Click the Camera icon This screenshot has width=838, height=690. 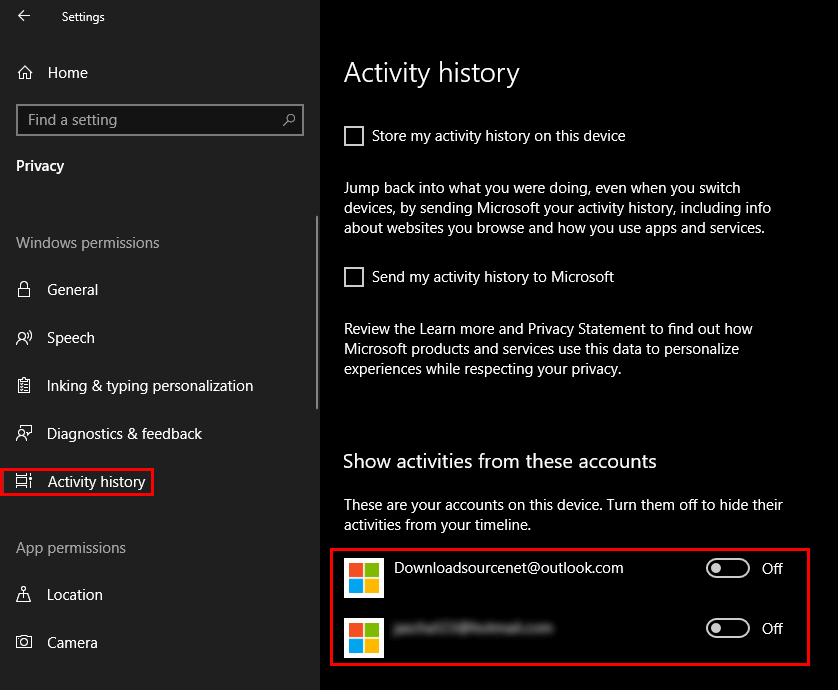(x=24, y=642)
